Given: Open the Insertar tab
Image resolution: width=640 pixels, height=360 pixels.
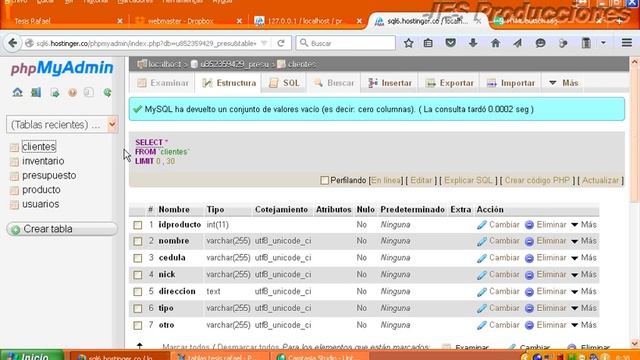Looking at the screenshot, I should click(390, 83).
